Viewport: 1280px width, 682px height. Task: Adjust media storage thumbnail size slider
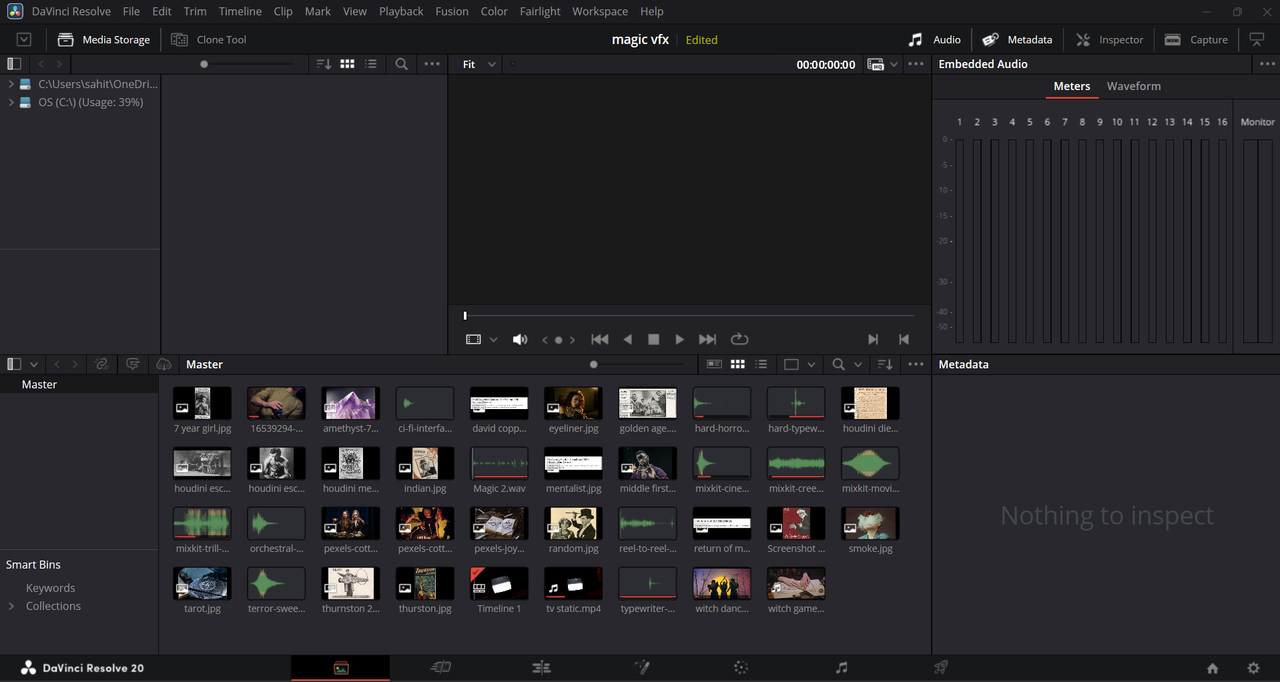point(204,64)
